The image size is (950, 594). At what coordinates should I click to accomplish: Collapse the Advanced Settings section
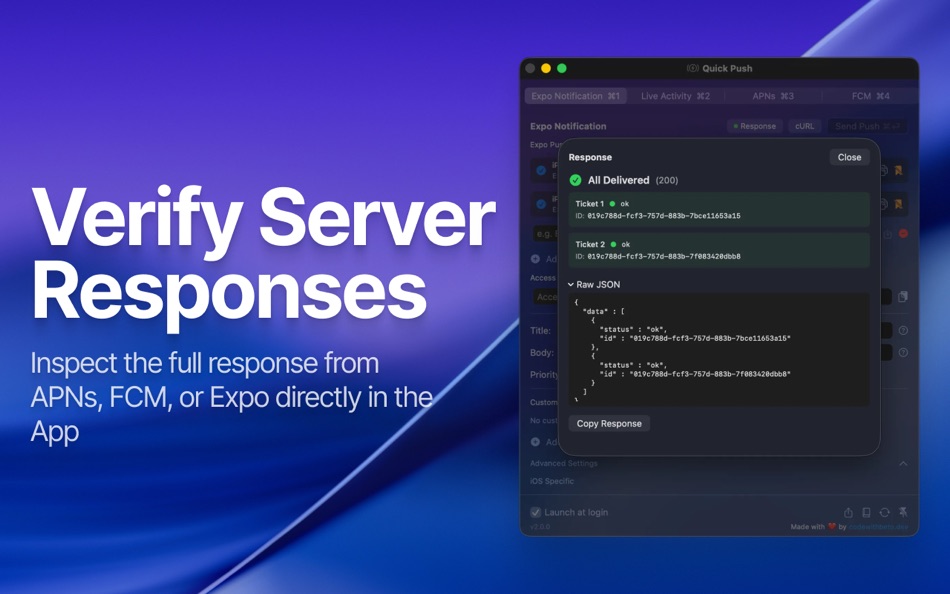(x=902, y=463)
